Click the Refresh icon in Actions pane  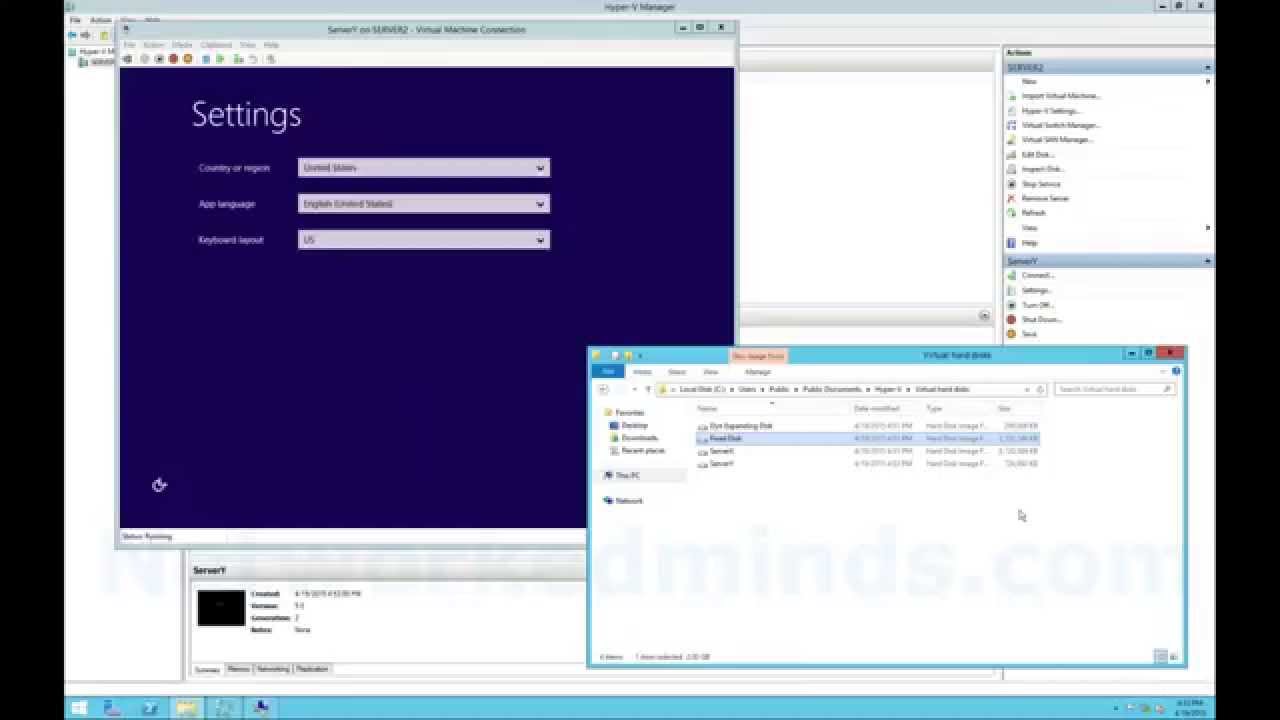pos(1012,213)
